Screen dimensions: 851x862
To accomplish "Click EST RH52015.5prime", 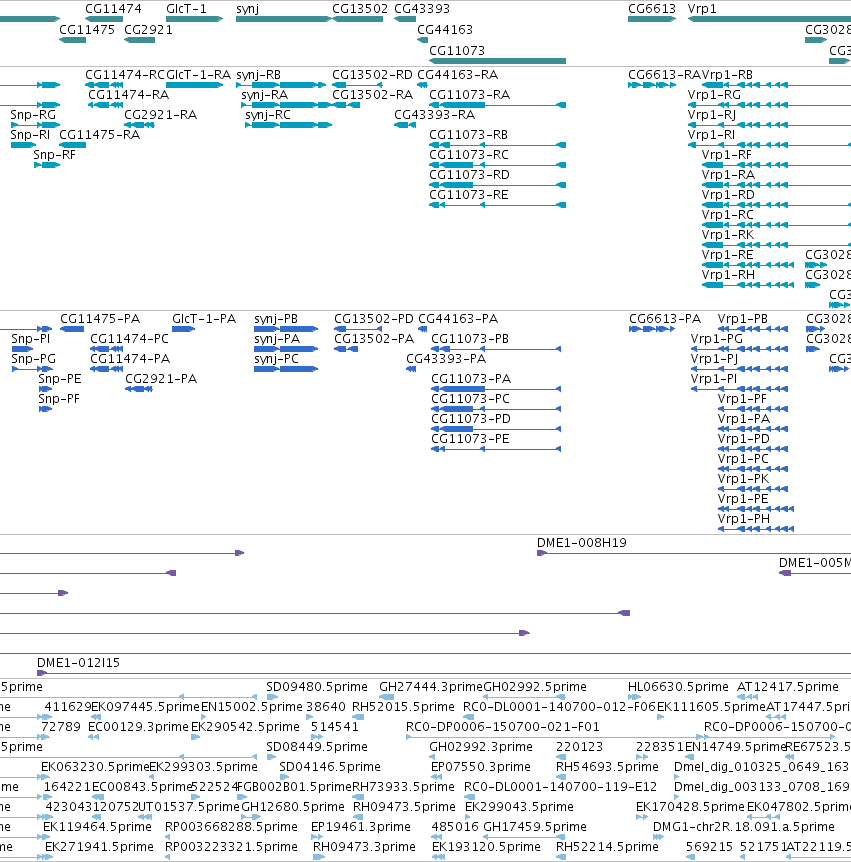I will (x=358, y=717).
